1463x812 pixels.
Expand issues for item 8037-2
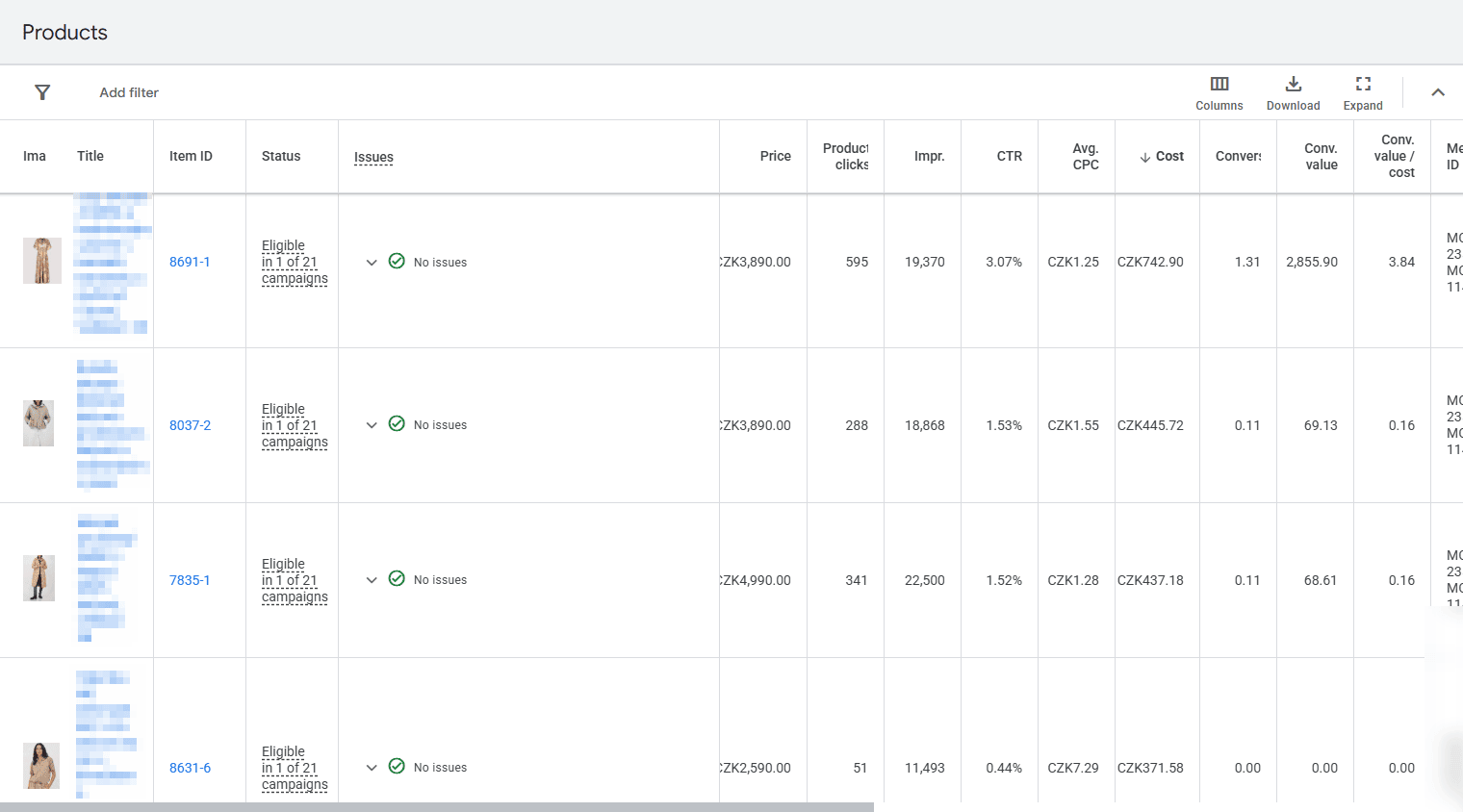coord(372,425)
